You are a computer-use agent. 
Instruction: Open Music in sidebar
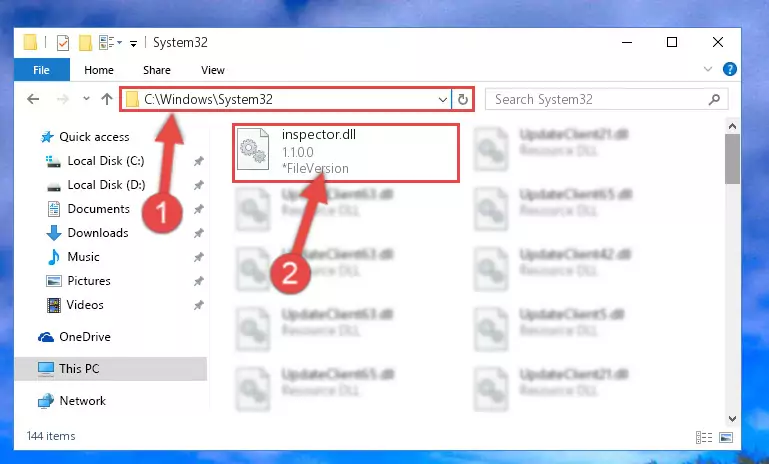click(73, 257)
